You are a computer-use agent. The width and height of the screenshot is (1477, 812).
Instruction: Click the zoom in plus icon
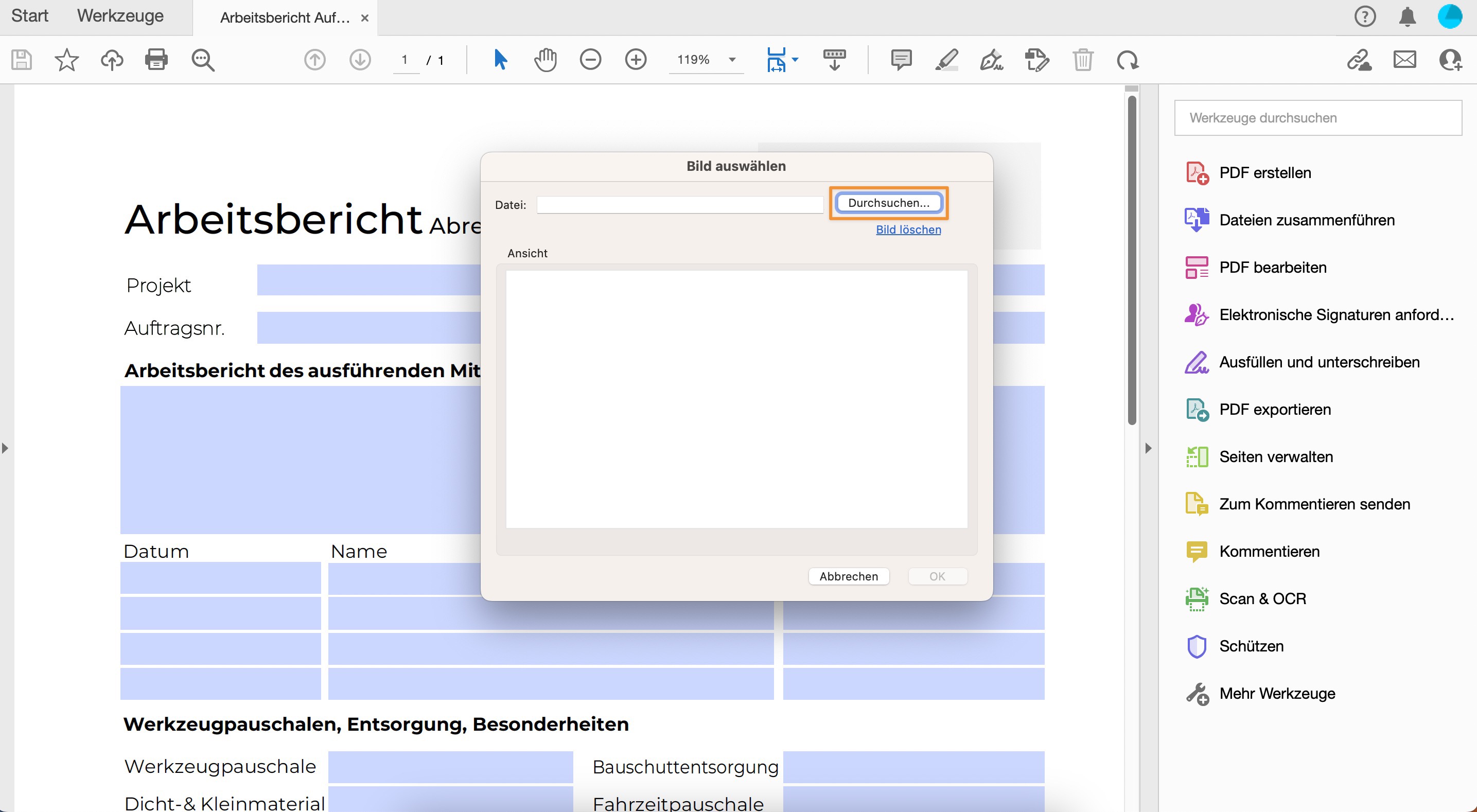tap(635, 60)
